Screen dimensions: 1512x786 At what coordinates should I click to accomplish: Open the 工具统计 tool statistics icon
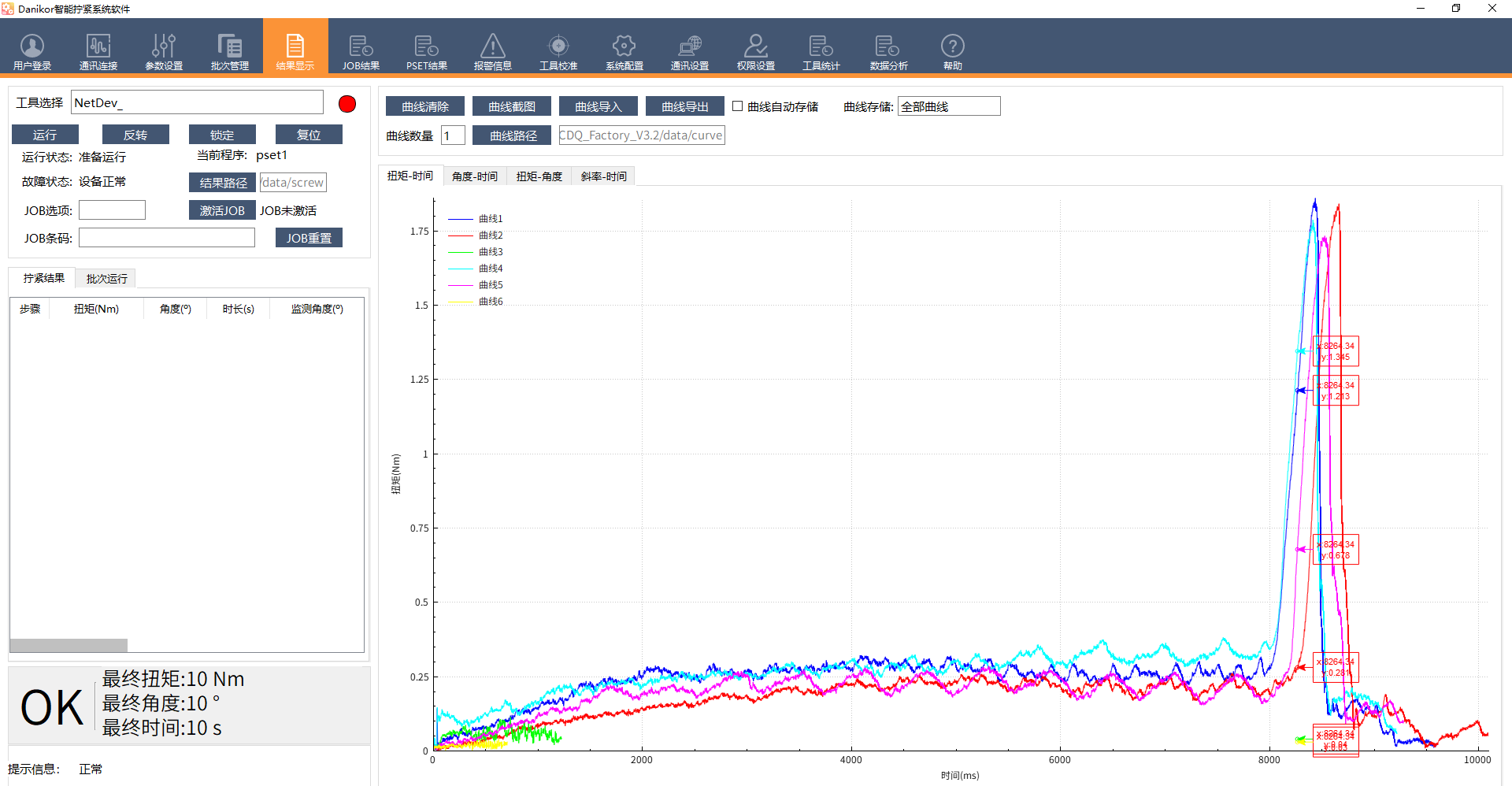point(821,52)
